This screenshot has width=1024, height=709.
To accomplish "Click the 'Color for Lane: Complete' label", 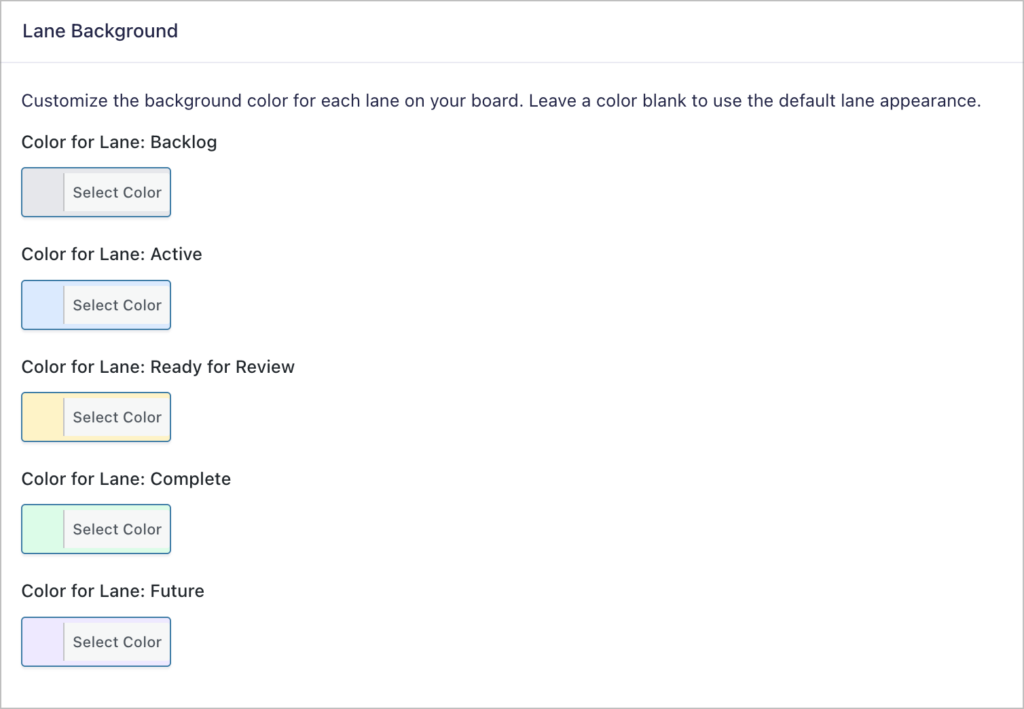I will (x=126, y=479).
